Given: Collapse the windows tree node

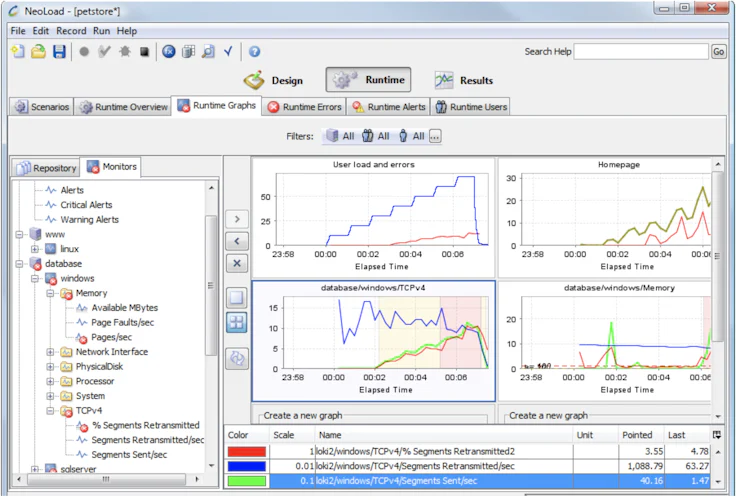Looking at the screenshot, I should coord(35,278).
